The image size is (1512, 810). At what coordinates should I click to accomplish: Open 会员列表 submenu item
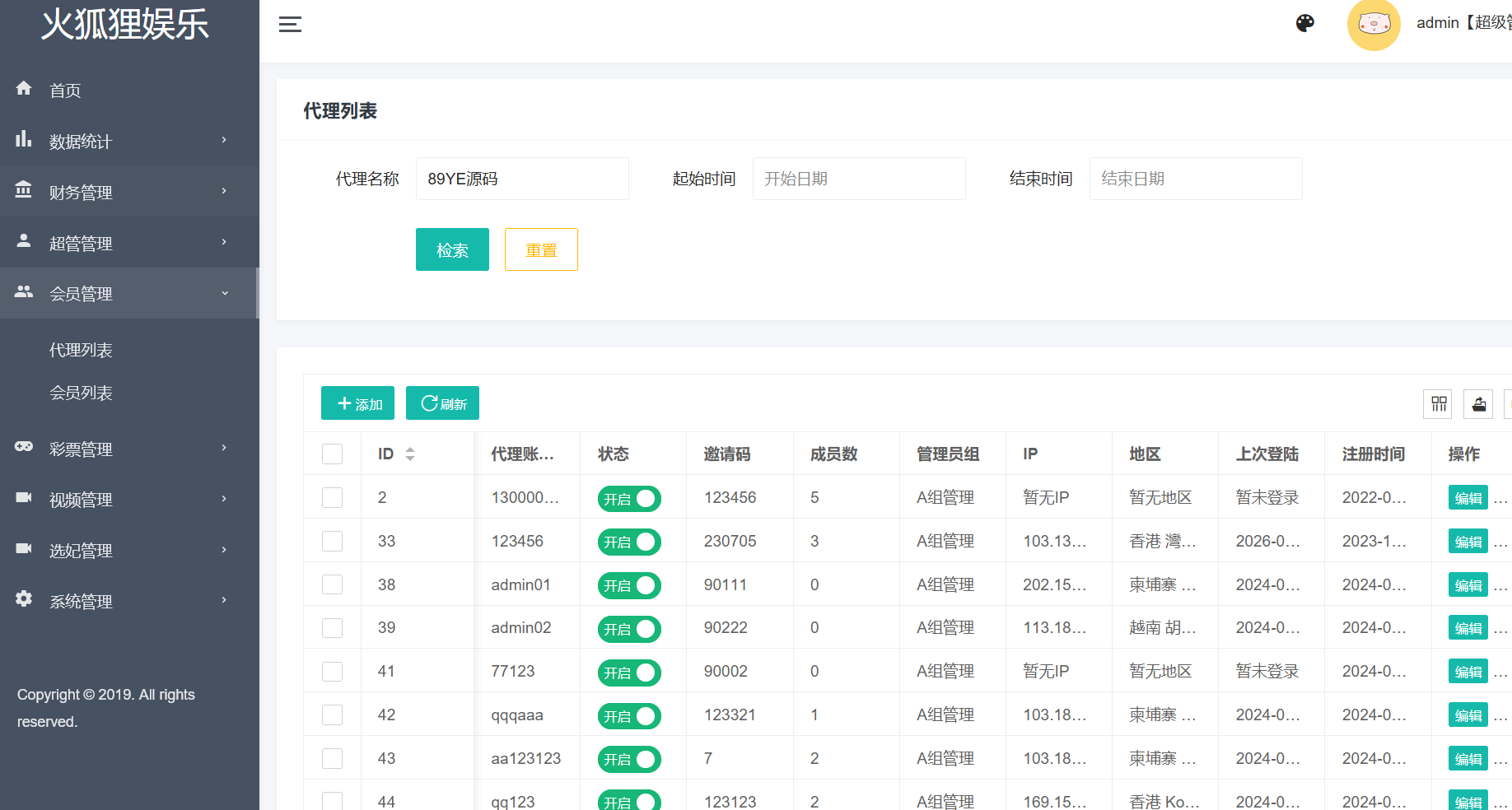pos(81,393)
